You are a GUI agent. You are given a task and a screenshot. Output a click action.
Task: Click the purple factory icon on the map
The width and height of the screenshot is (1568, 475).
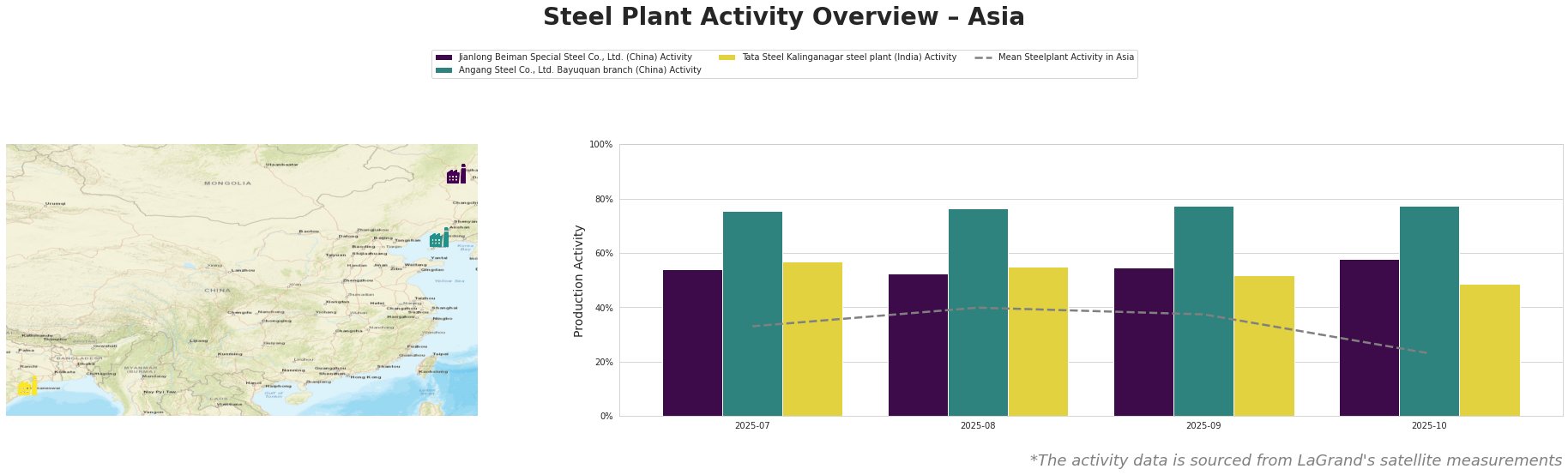click(455, 175)
